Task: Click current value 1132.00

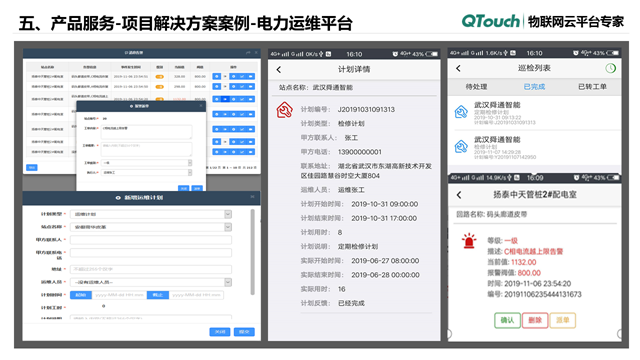Action: tap(524, 262)
